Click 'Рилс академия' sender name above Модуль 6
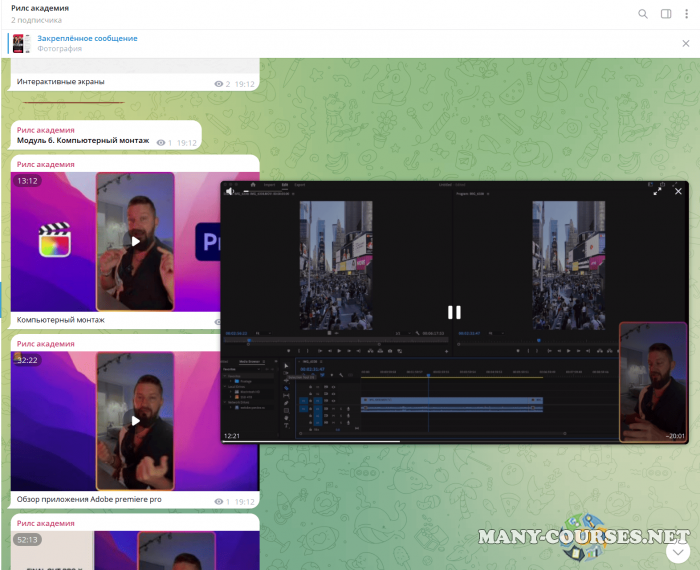Image resolution: width=700 pixels, height=570 pixels. click(45, 130)
